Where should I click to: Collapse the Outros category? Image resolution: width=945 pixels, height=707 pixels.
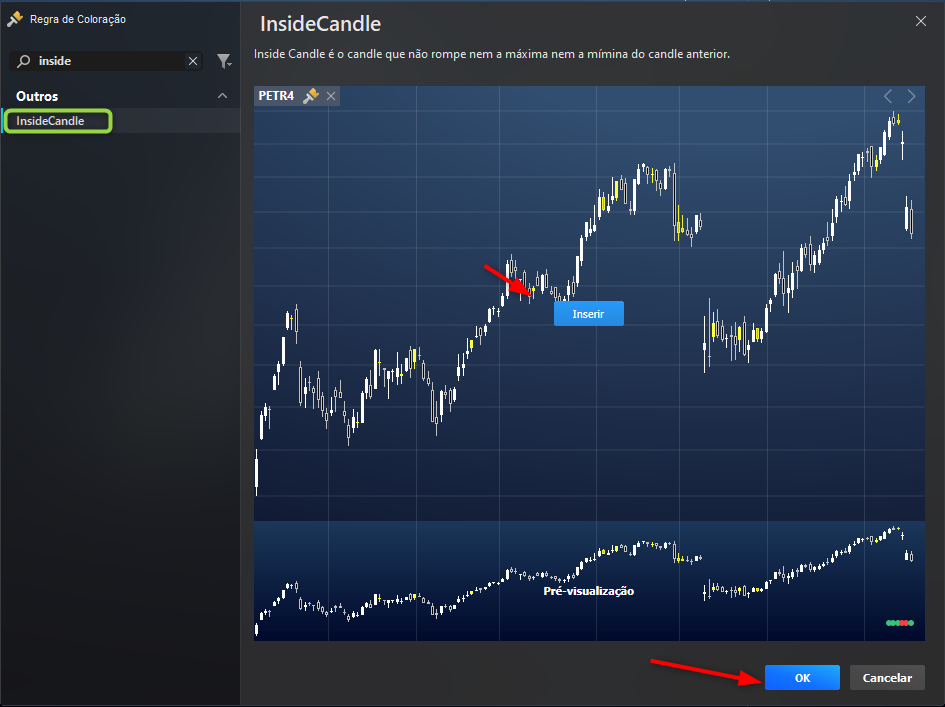point(222,96)
